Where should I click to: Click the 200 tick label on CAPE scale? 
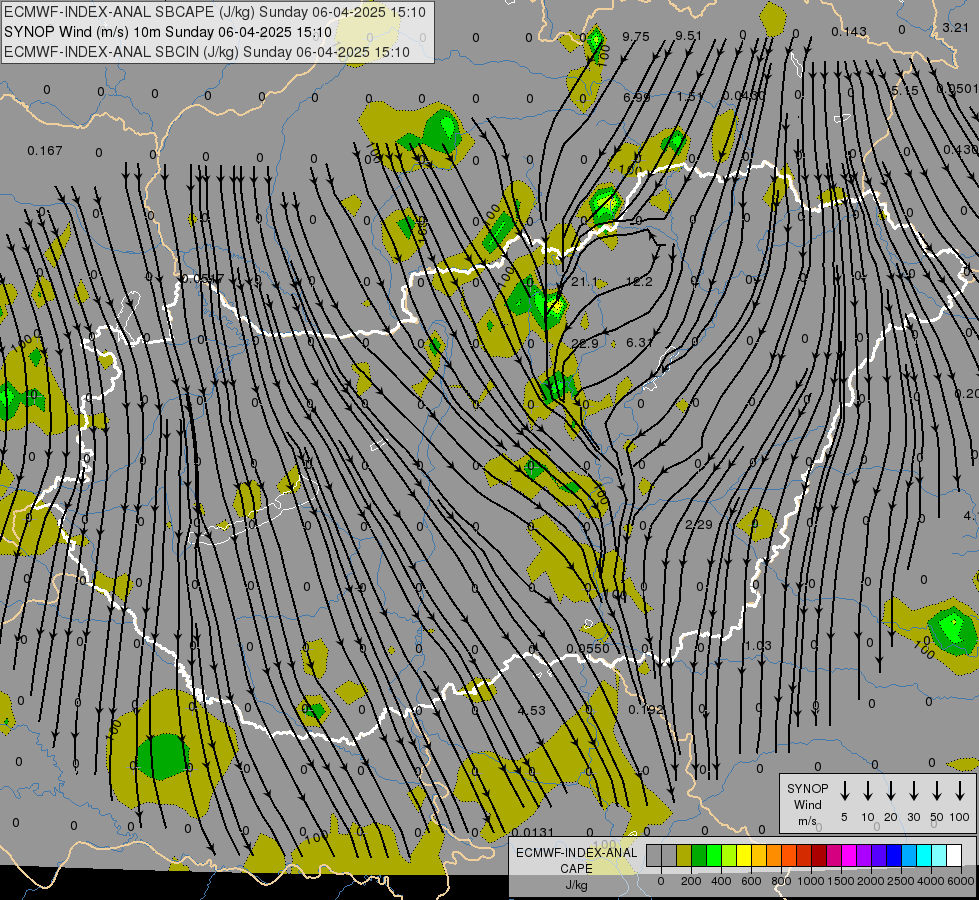pos(691,881)
